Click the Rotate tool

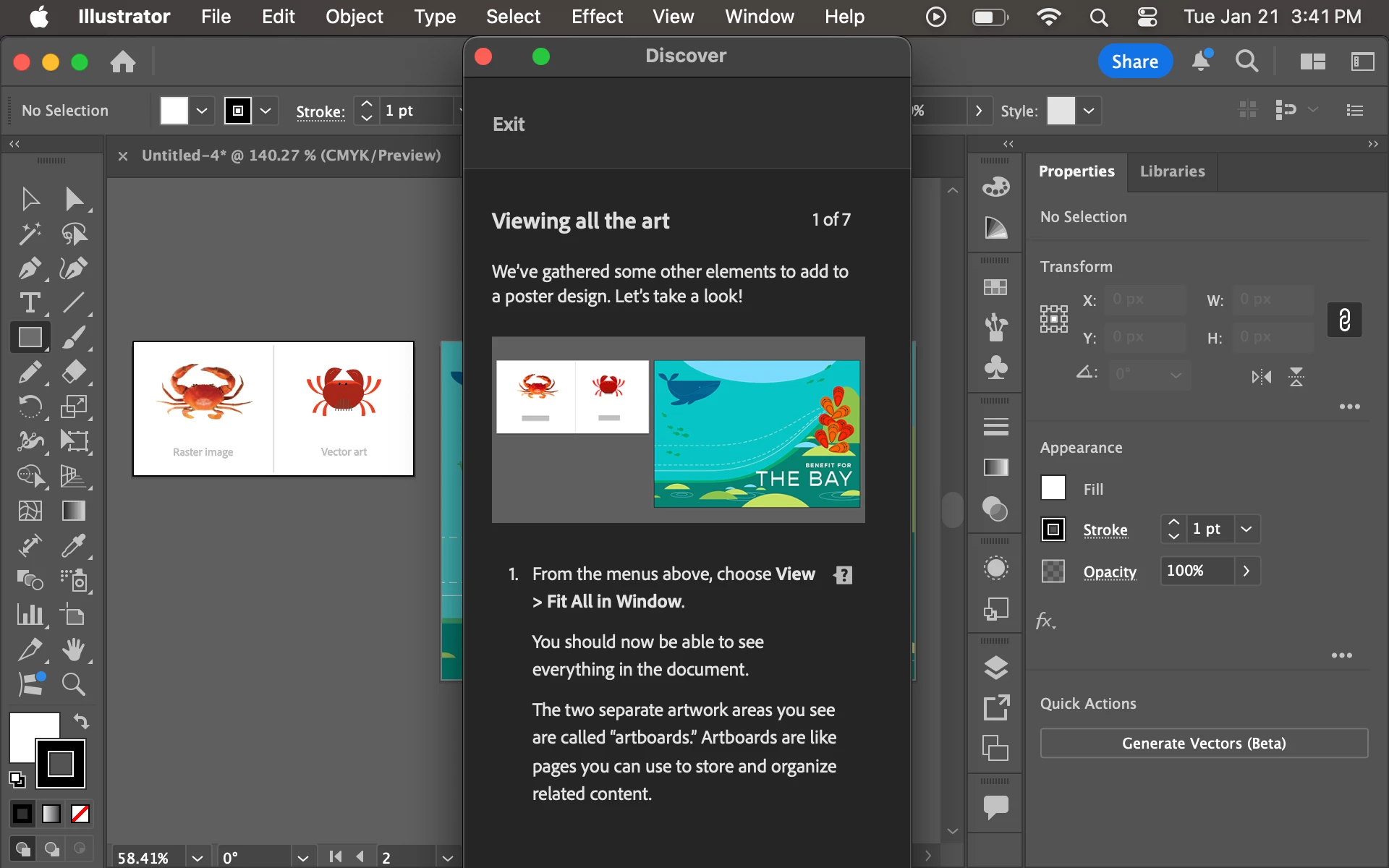pos(29,407)
